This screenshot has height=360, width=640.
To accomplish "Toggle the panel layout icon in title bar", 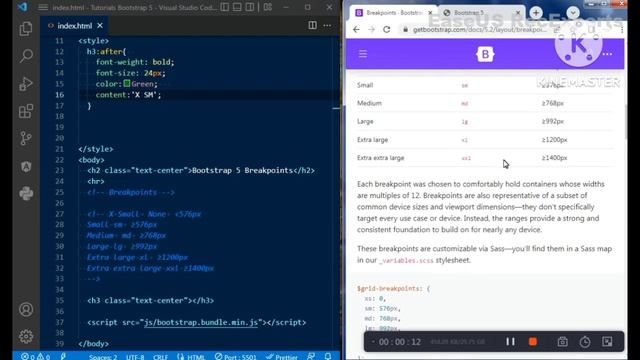I will (x=237, y=7).
